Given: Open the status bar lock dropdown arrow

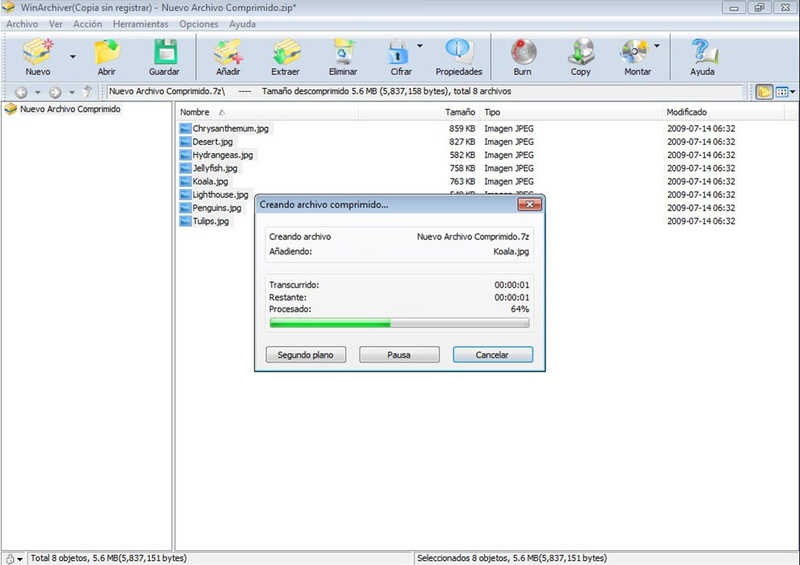Looking at the screenshot, I should click(x=20, y=559).
